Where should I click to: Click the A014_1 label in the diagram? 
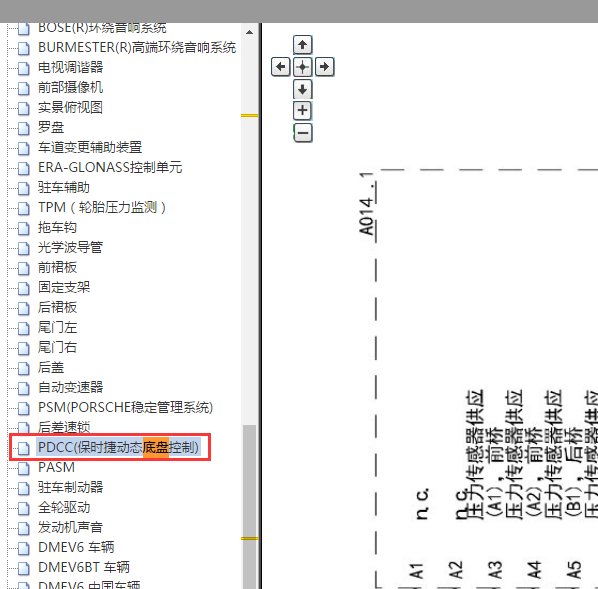(367, 204)
